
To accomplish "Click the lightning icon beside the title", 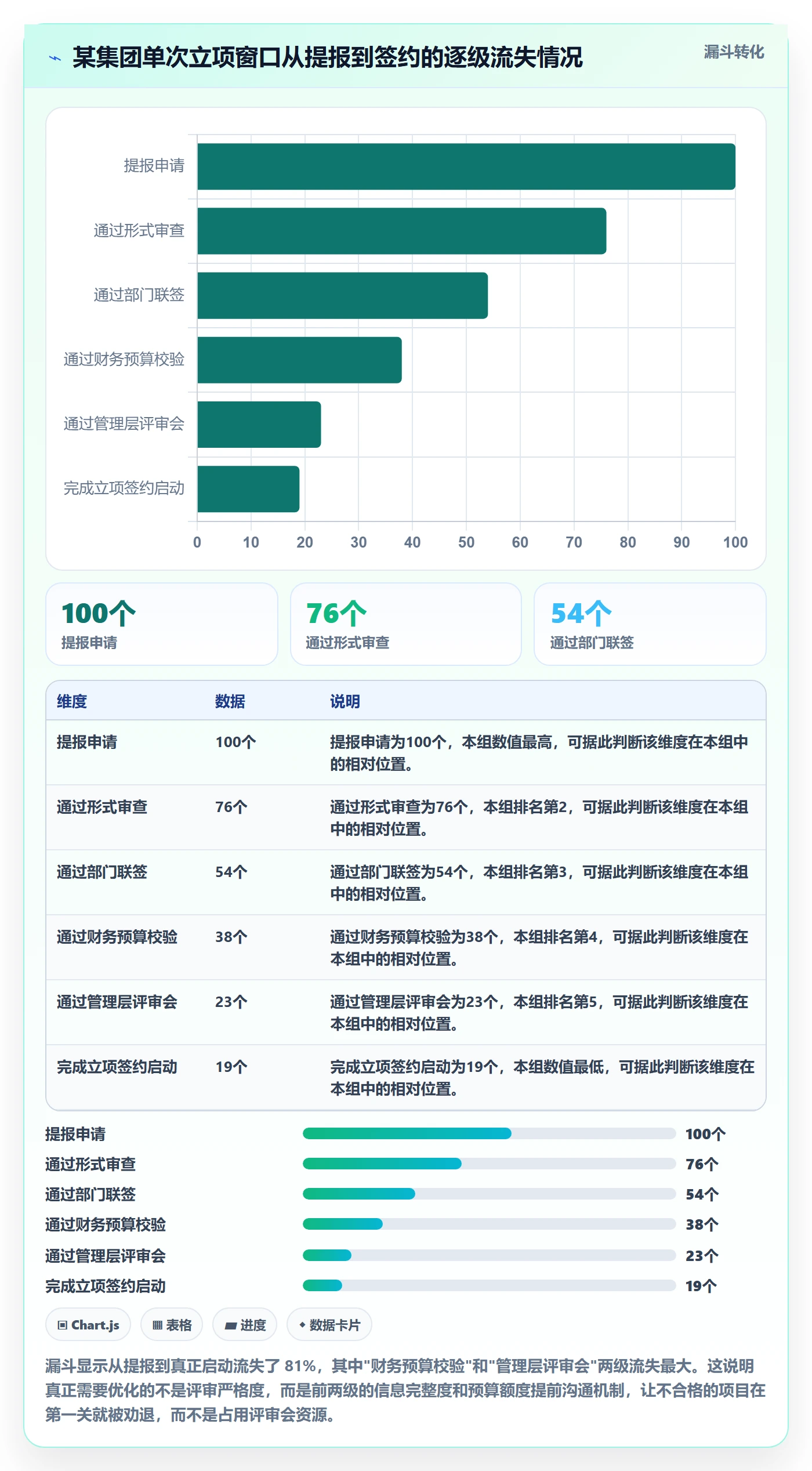I will (x=55, y=57).
